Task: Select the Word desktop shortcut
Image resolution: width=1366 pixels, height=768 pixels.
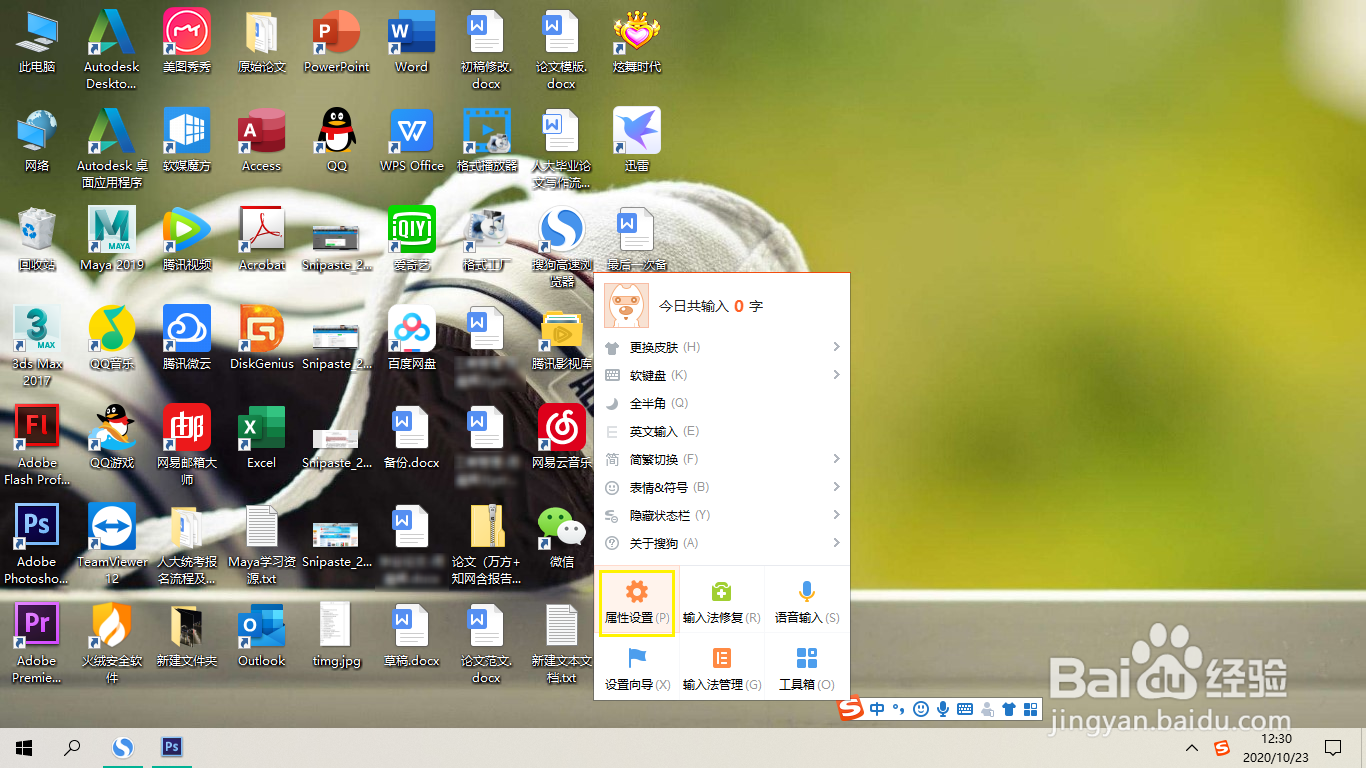Action: pos(411,43)
